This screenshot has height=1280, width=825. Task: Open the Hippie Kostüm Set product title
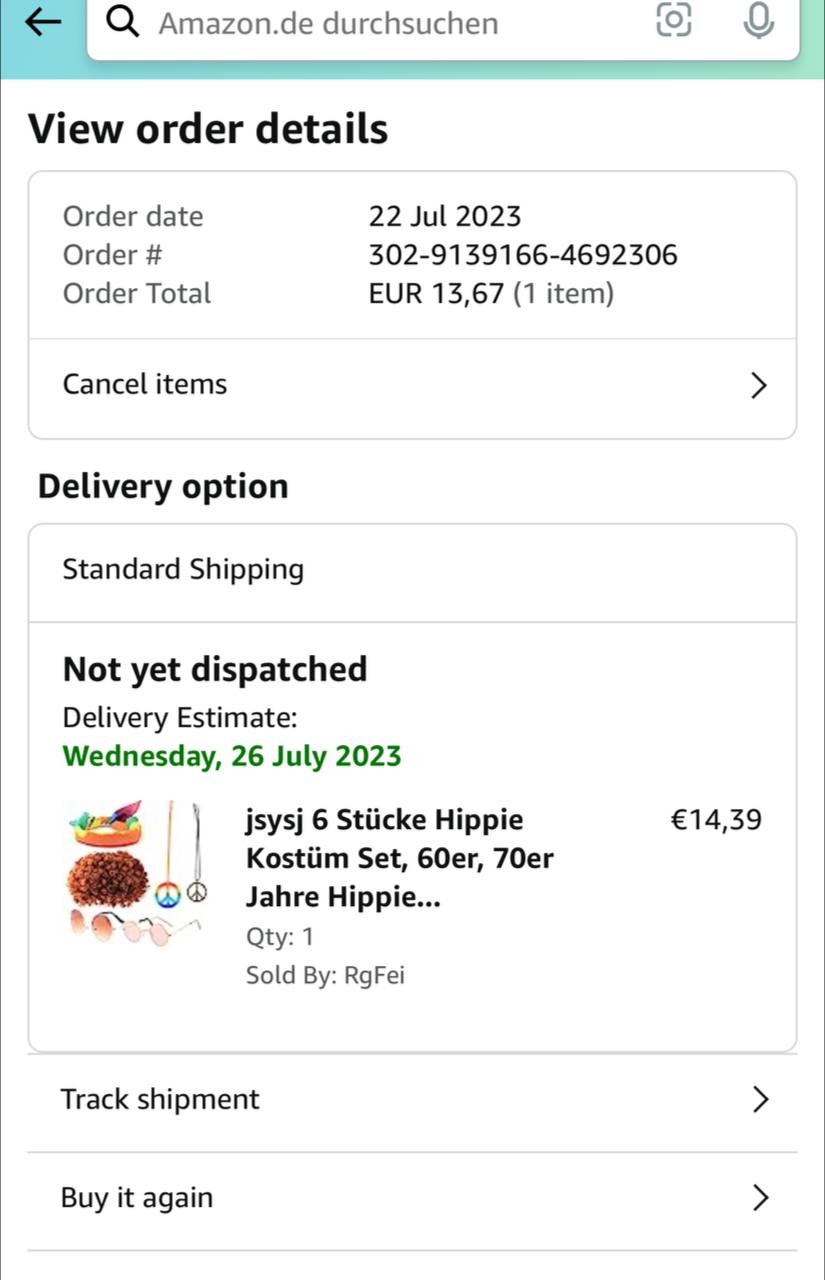(x=398, y=859)
